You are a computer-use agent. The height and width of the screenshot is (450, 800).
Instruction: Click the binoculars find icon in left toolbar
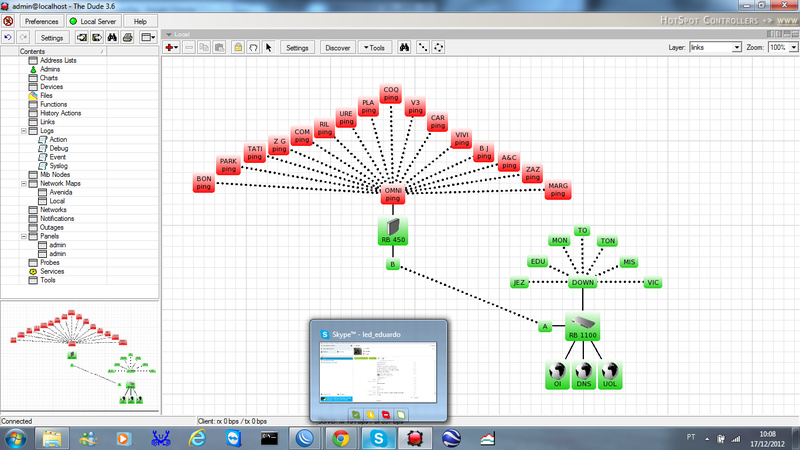[x=112, y=37]
